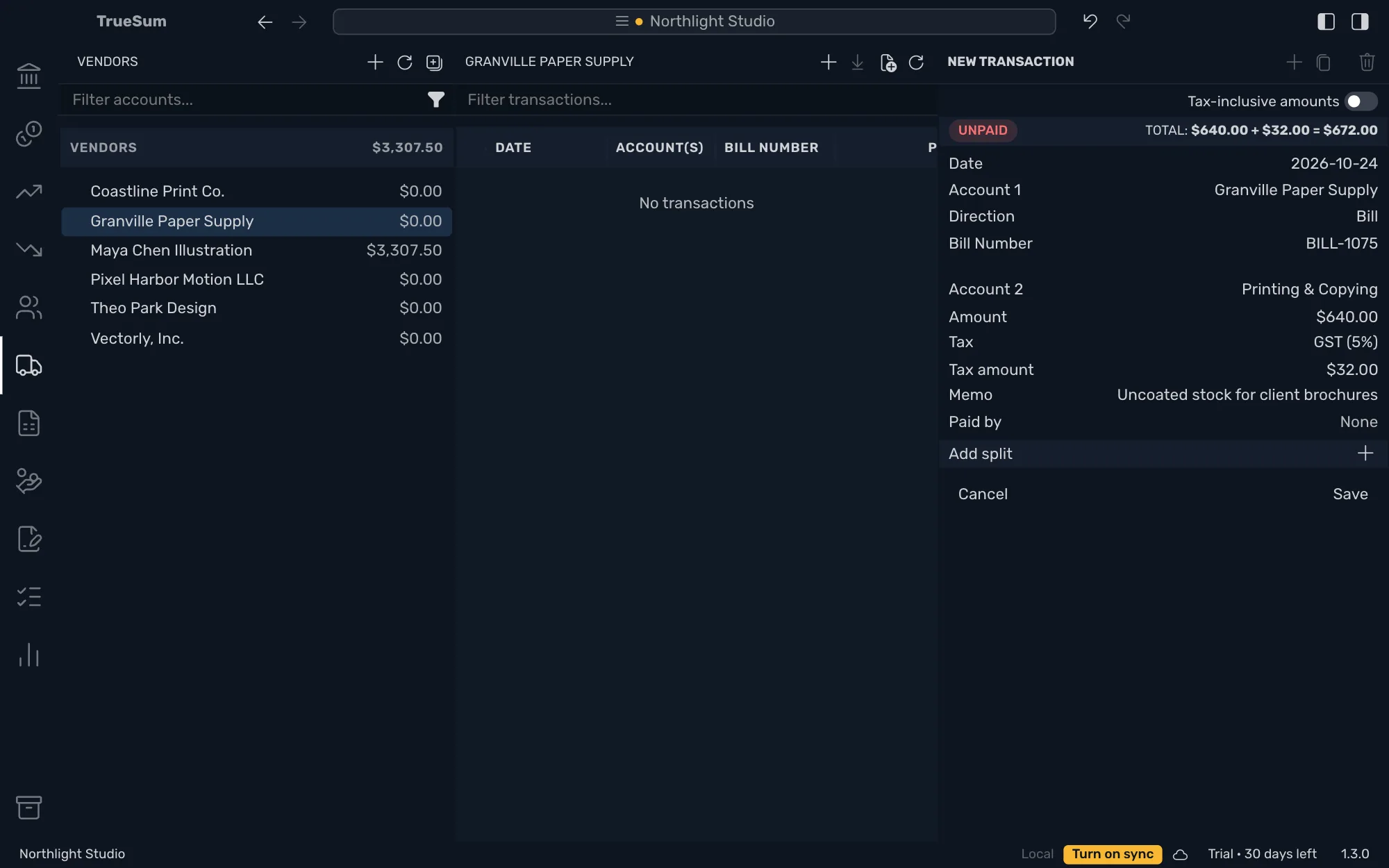Open the checklist sidebar icon

pyautogui.click(x=28, y=596)
